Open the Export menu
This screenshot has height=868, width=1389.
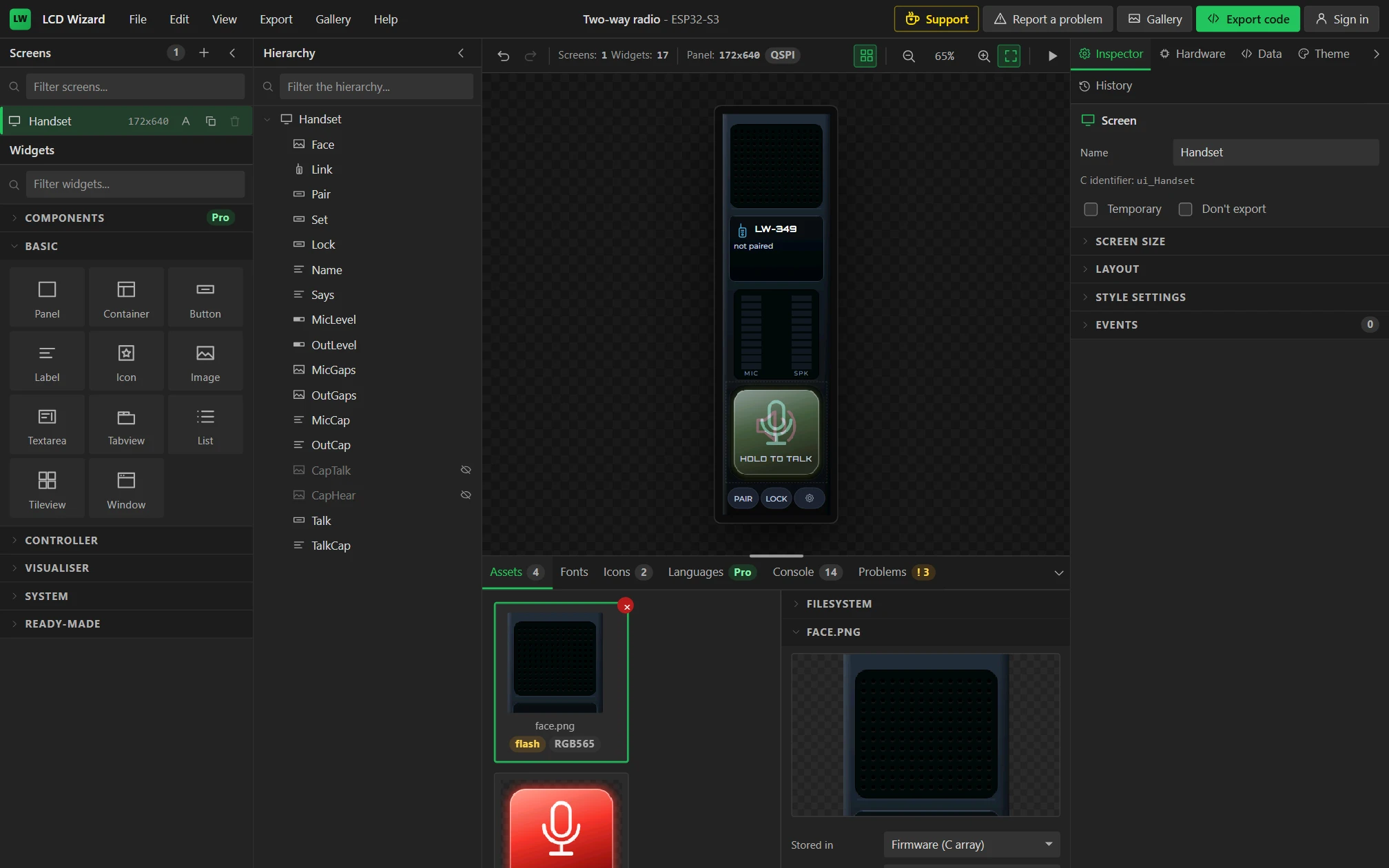tap(276, 19)
